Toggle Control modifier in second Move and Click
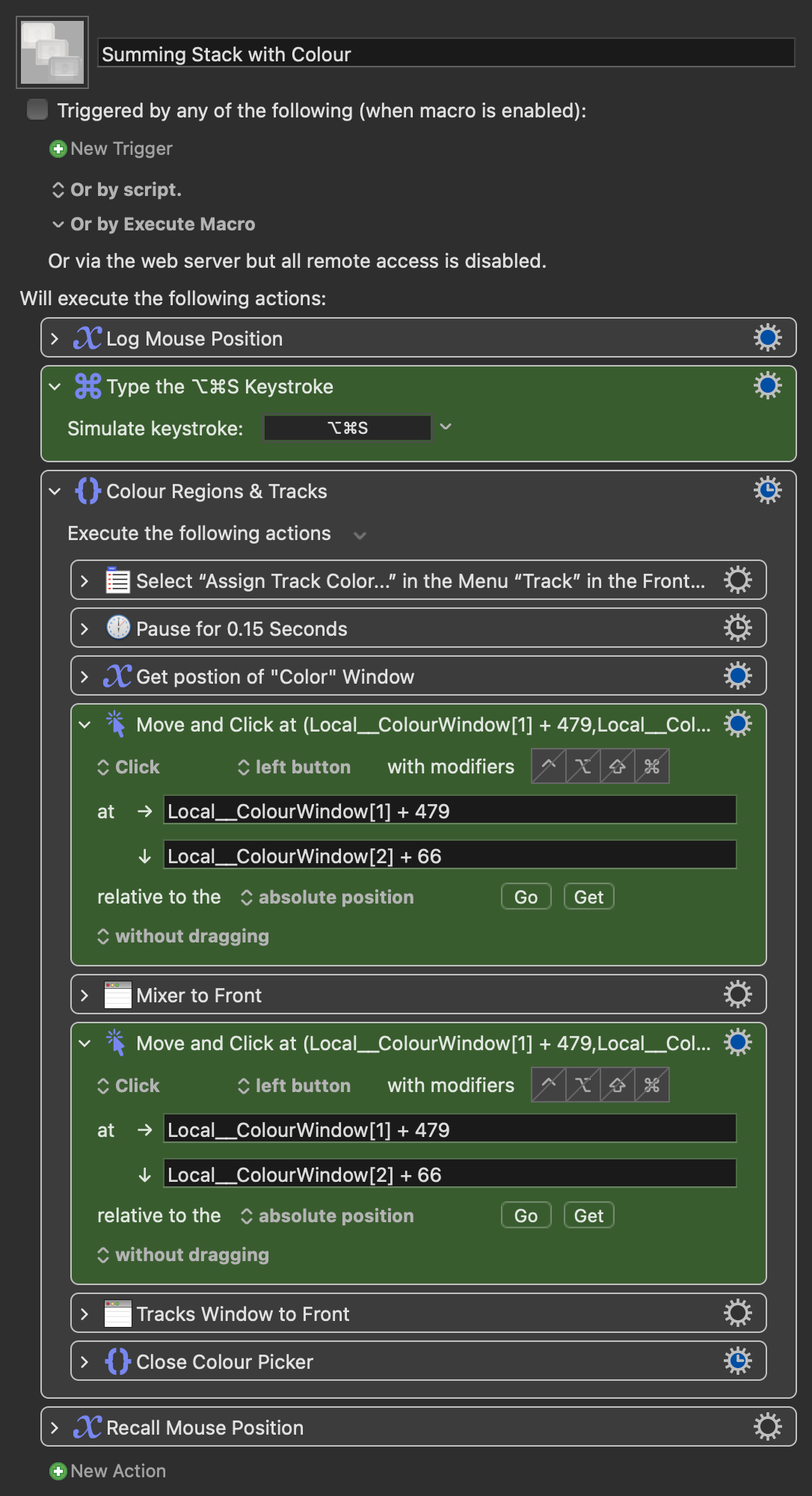 (549, 1085)
